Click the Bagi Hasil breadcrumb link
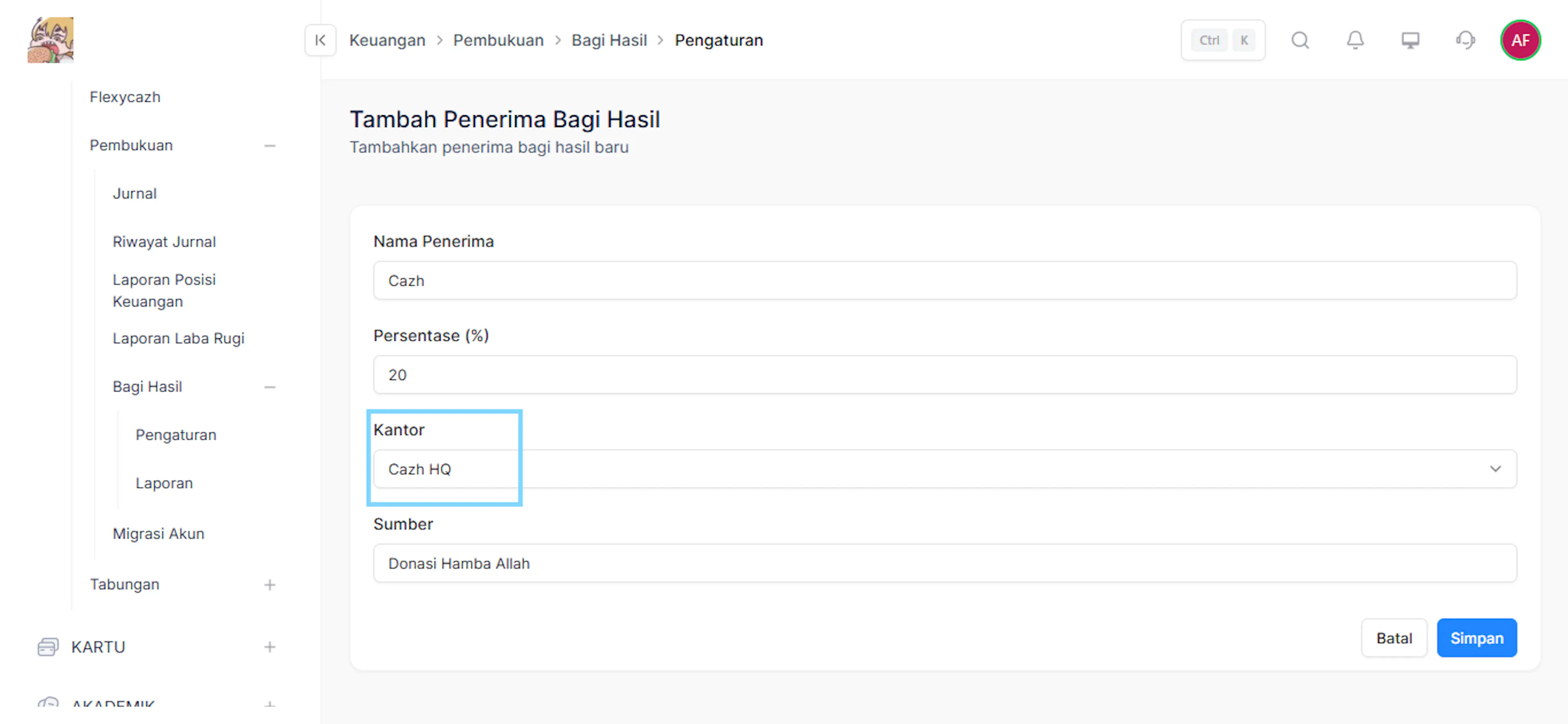Image resolution: width=1568 pixels, height=724 pixels. coord(609,40)
